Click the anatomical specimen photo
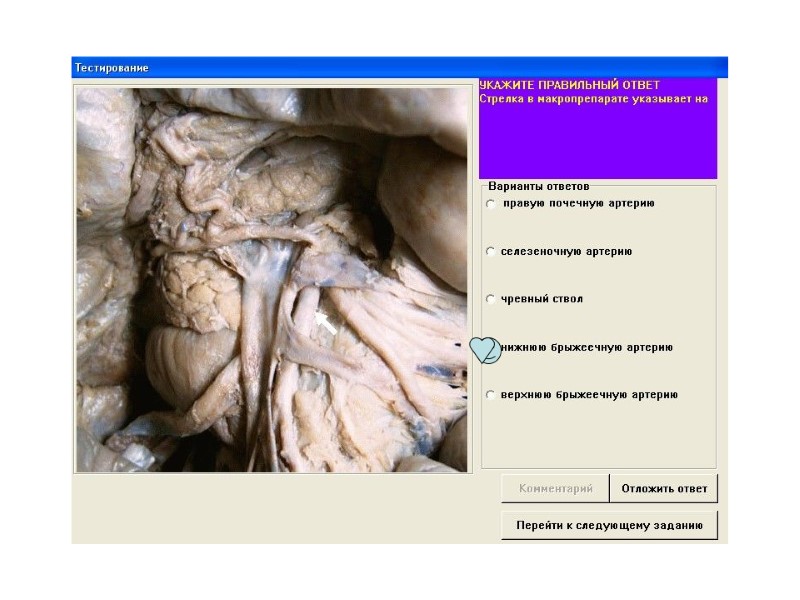800x600 pixels. click(271, 280)
